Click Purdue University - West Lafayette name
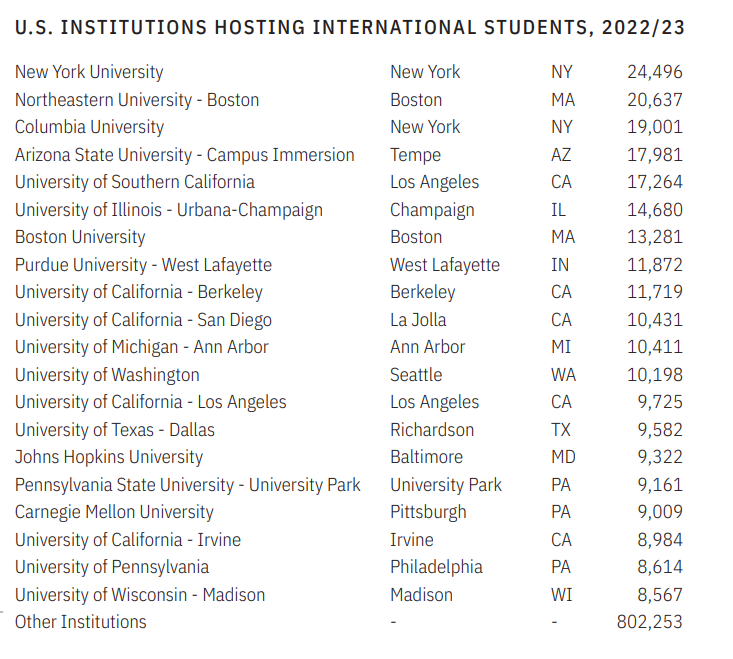Image resolution: width=733 pixels, height=659 pixels. [143, 265]
